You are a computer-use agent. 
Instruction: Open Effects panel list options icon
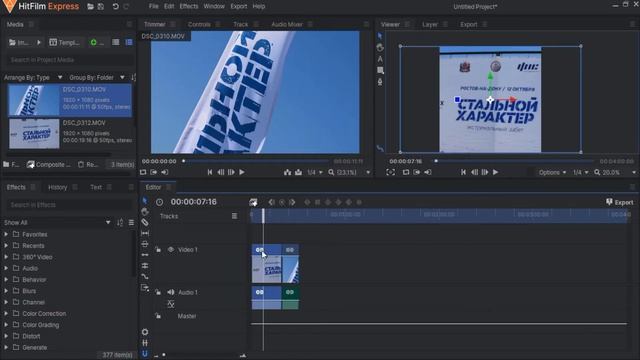pyautogui.click(x=131, y=222)
